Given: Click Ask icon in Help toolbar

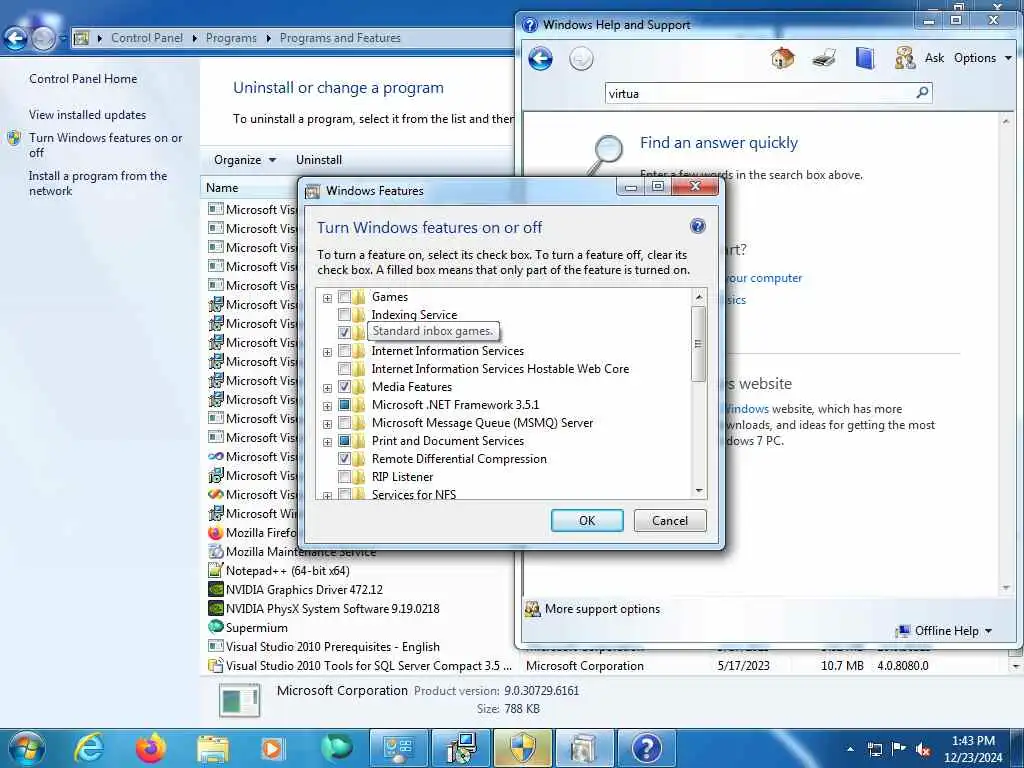Looking at the screenshot, I should [x=904, y=58].
